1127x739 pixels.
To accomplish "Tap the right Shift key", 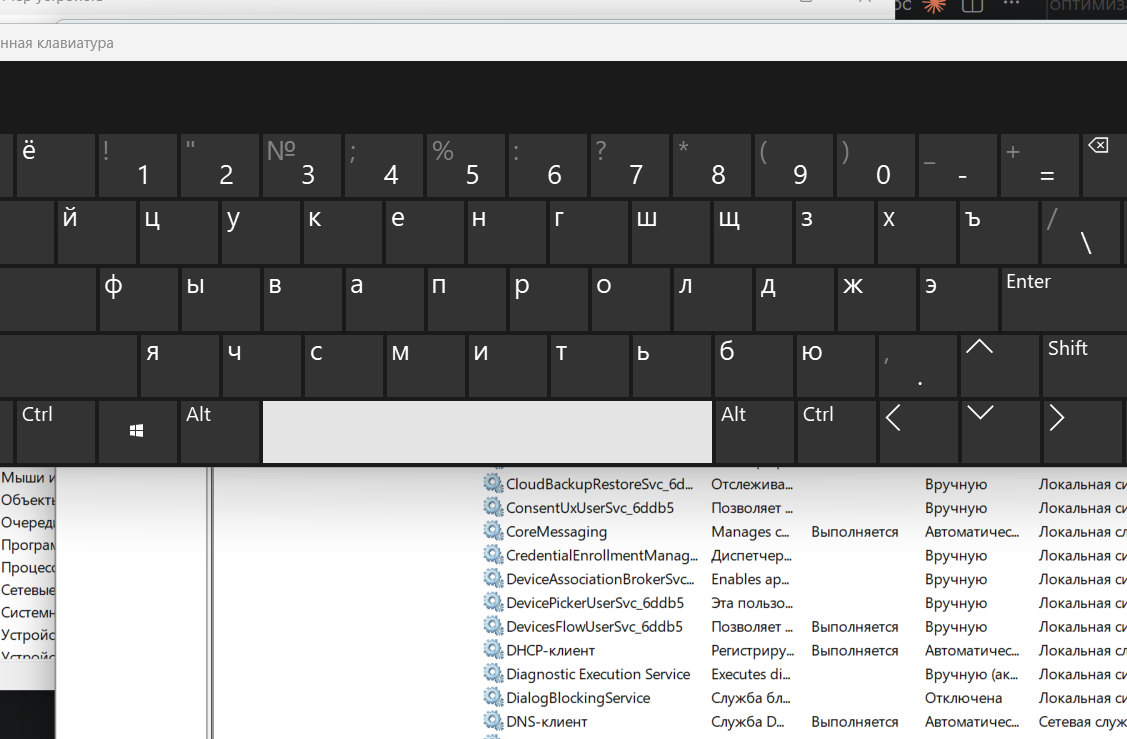I will point(1085,365).
